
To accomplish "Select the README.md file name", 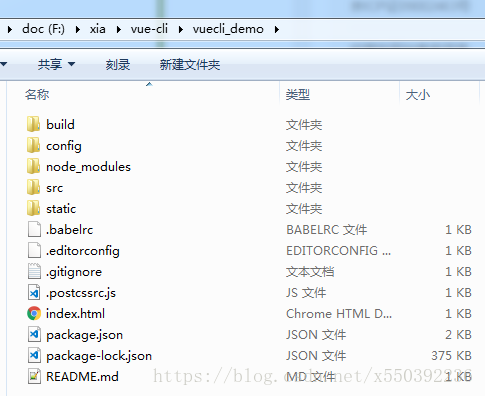I will click(82, 377).
